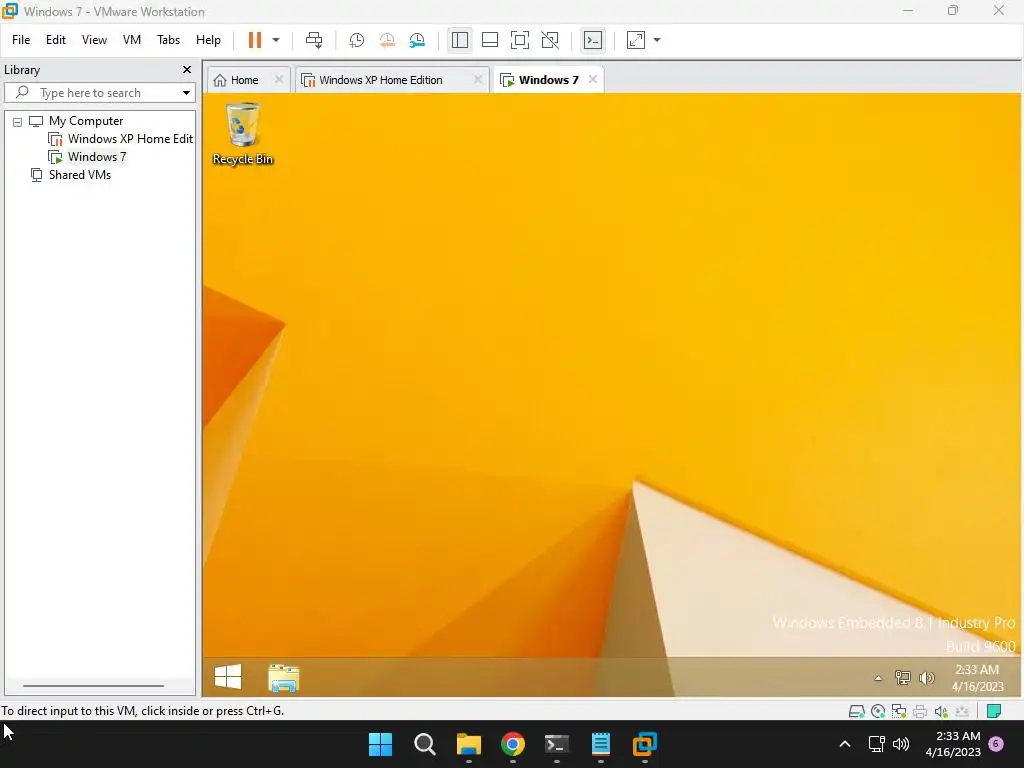Viewport: 1024px width, 768px height.
Task: Close the Windows XP Home Edition tab
Action: [477, 79]
